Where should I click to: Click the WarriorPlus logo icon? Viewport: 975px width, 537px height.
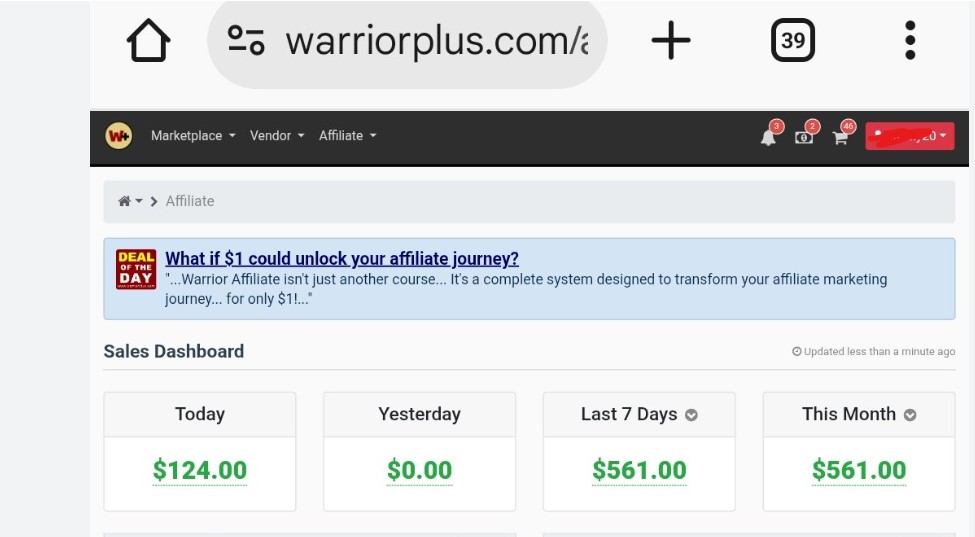119,136
